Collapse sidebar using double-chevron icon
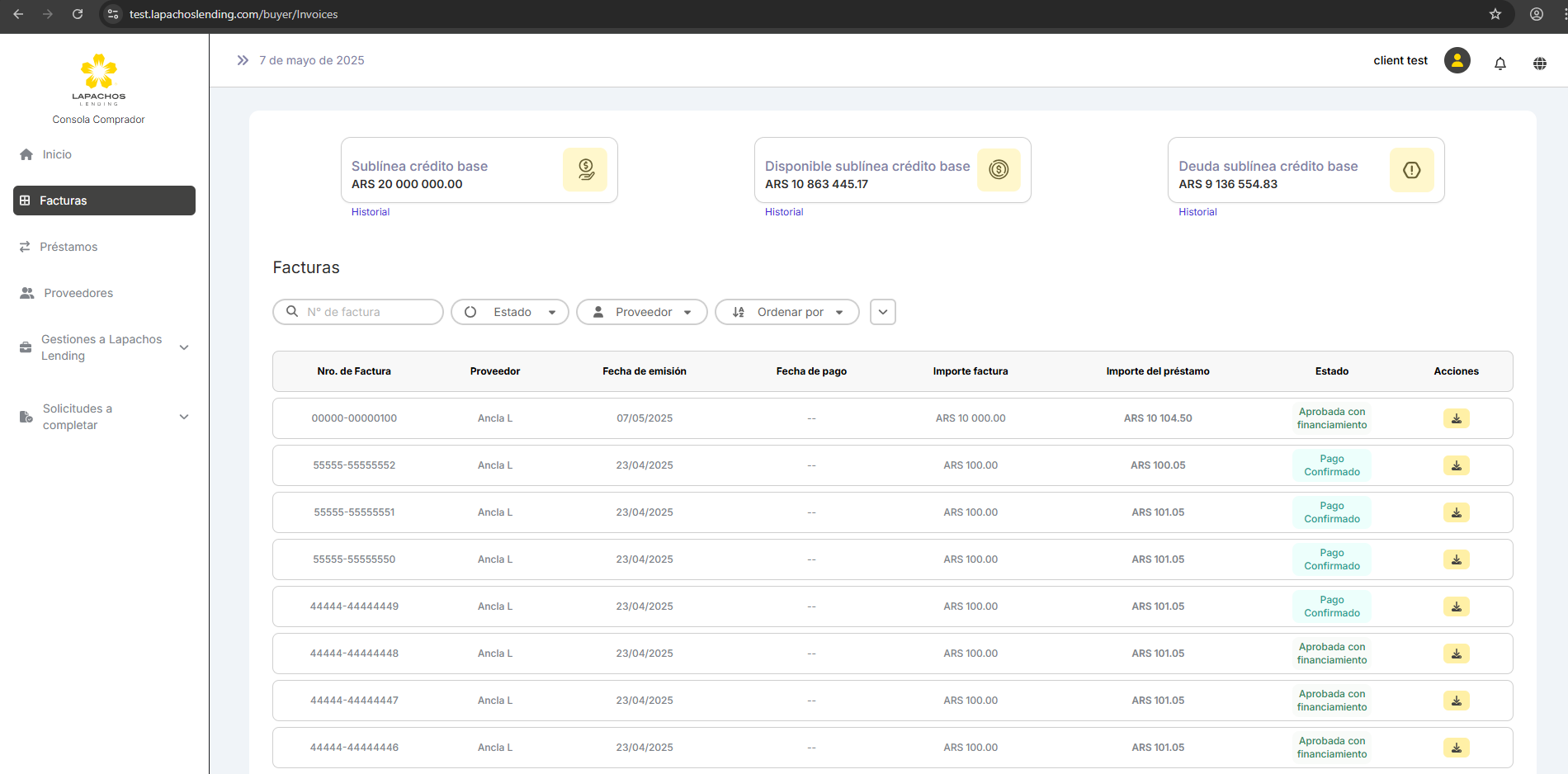 tap(243, 60)
